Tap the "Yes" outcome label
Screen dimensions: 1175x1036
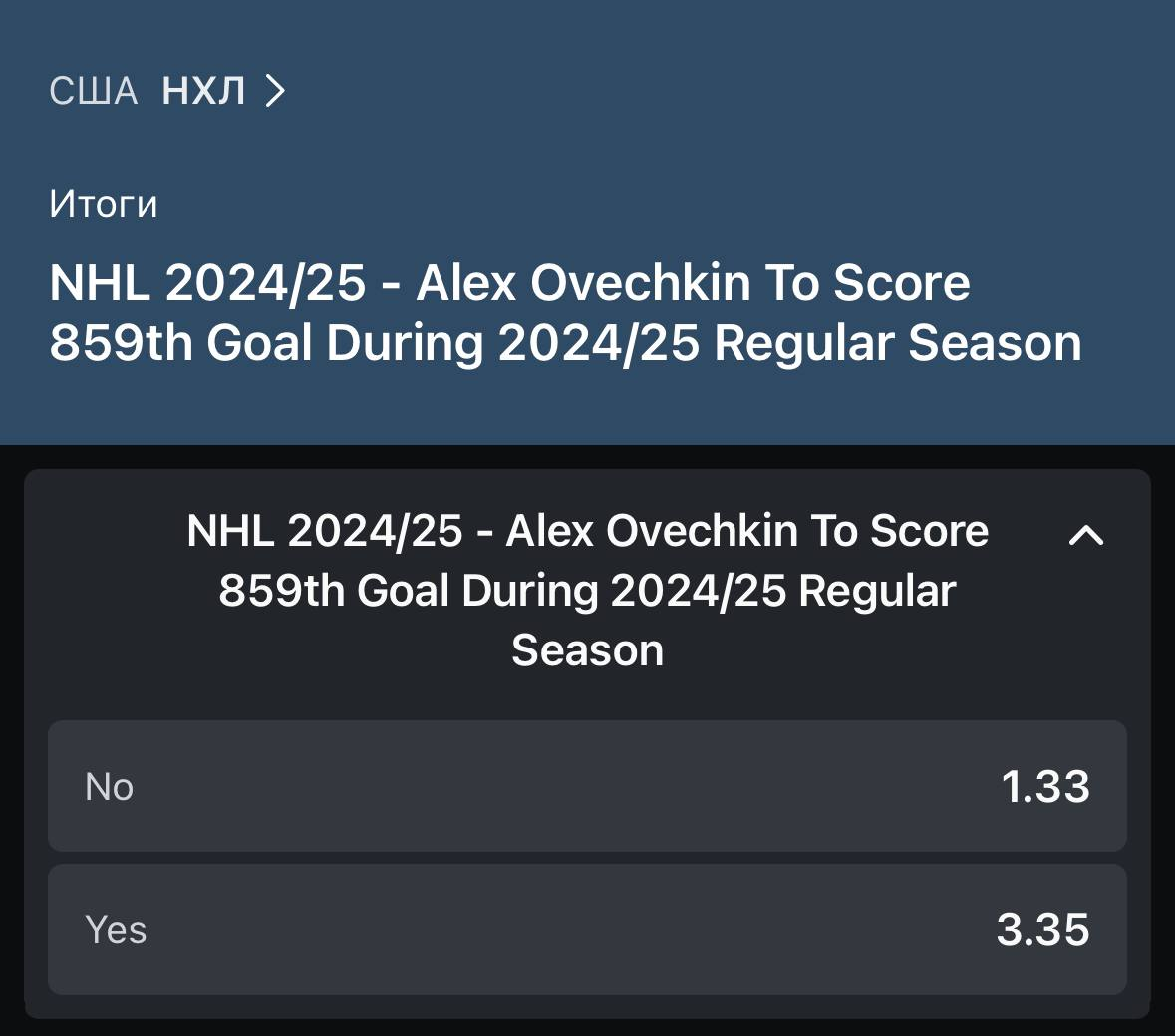(x=116, y=930)
